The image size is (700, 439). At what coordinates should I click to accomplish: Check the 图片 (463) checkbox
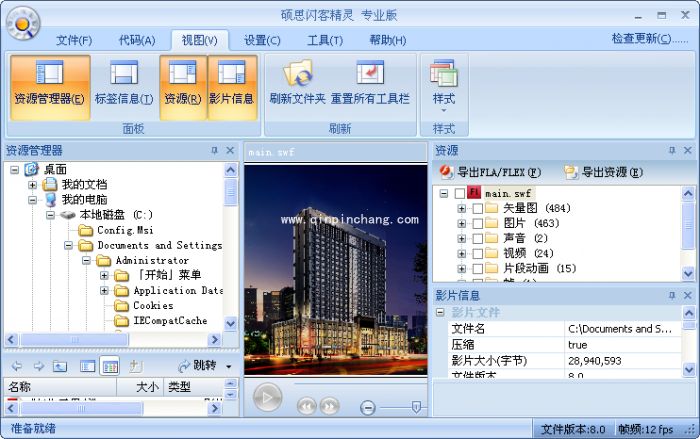coord(478,224)
